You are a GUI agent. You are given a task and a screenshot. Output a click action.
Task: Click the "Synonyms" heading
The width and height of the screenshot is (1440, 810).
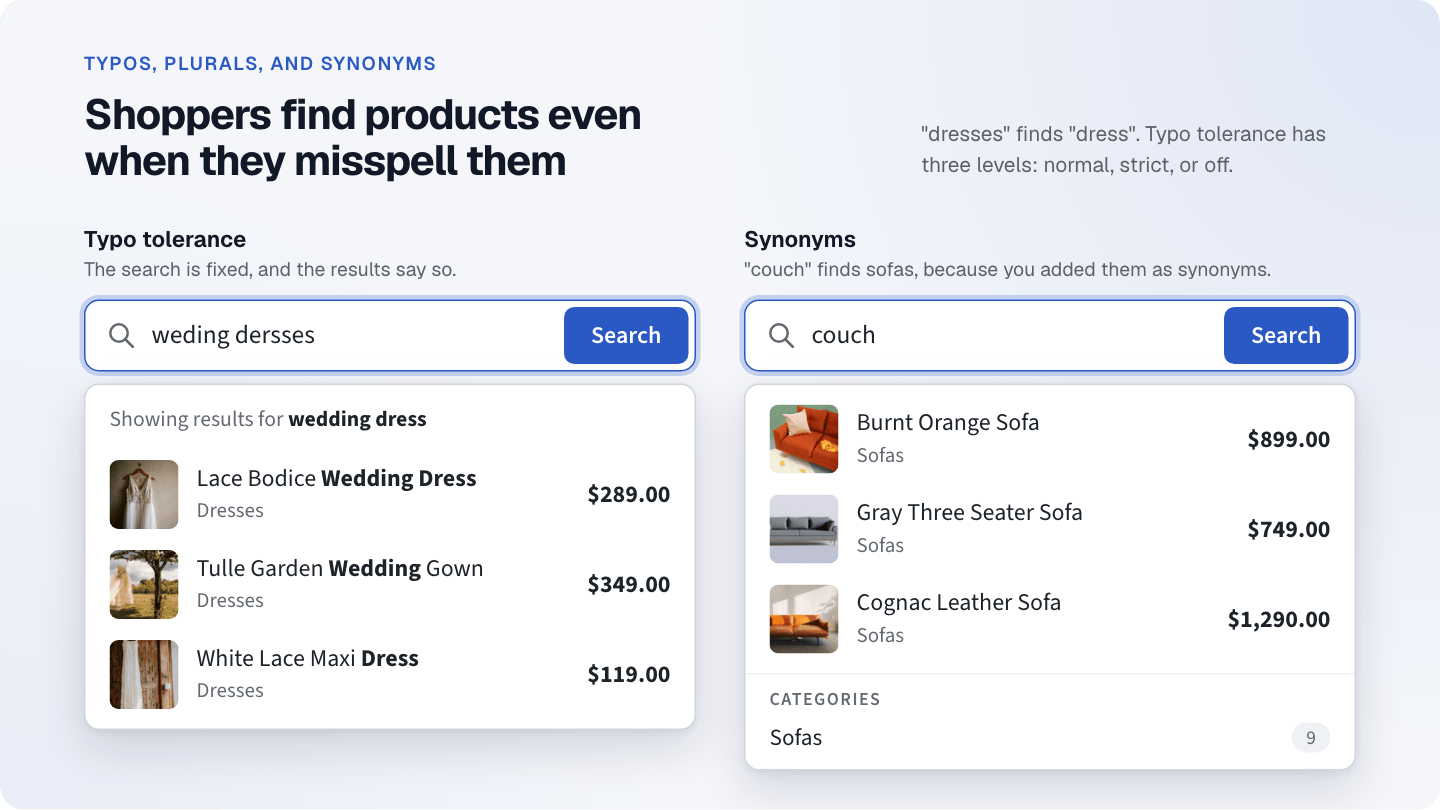800,240
